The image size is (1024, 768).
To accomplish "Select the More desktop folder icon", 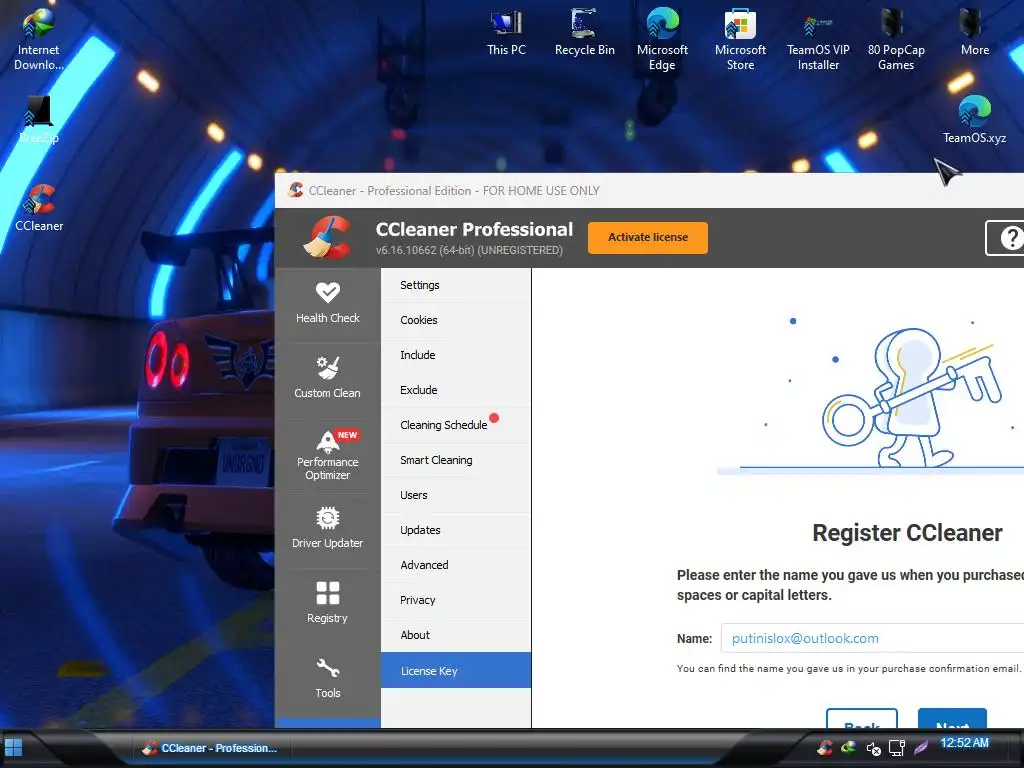I will coord(974,33).
